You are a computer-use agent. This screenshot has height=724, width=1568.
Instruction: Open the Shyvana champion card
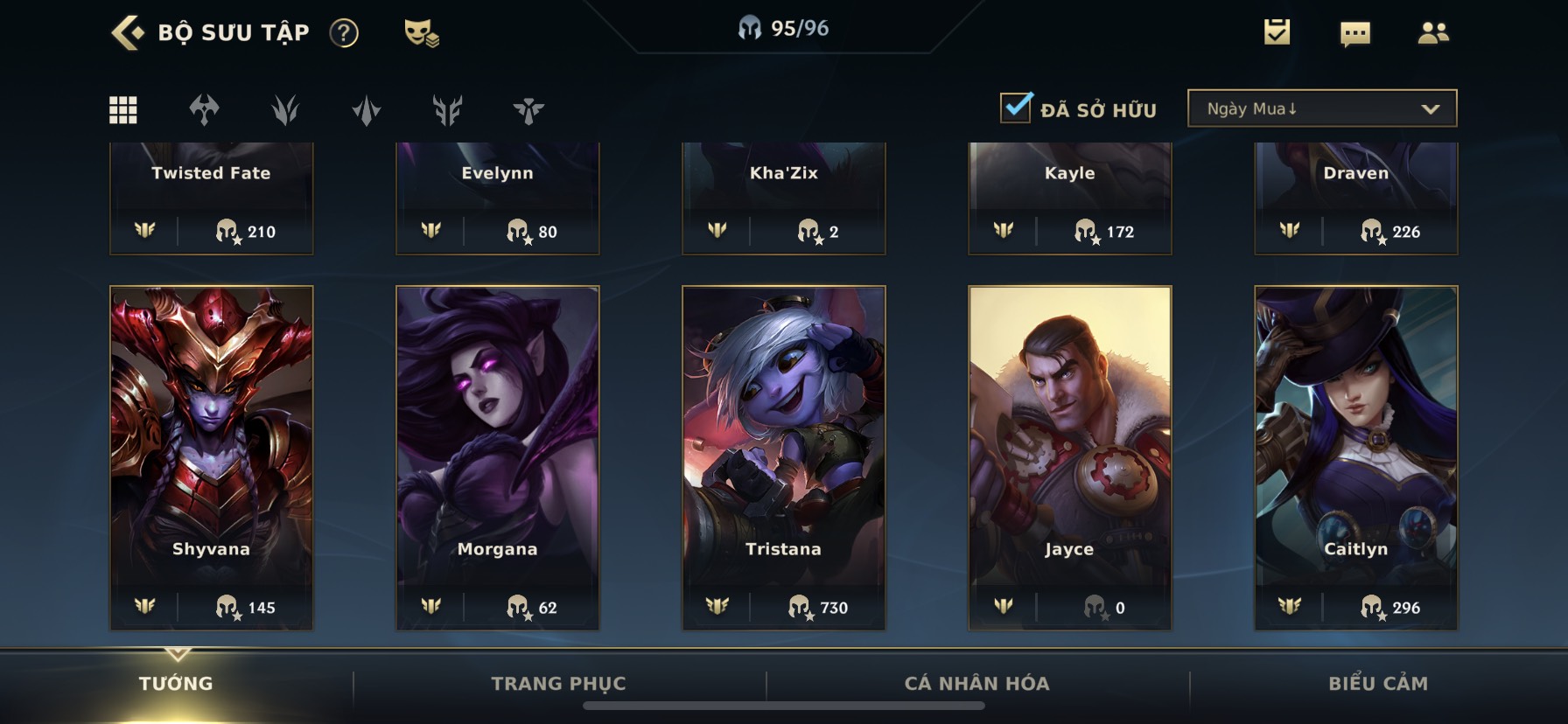(211, 457)
